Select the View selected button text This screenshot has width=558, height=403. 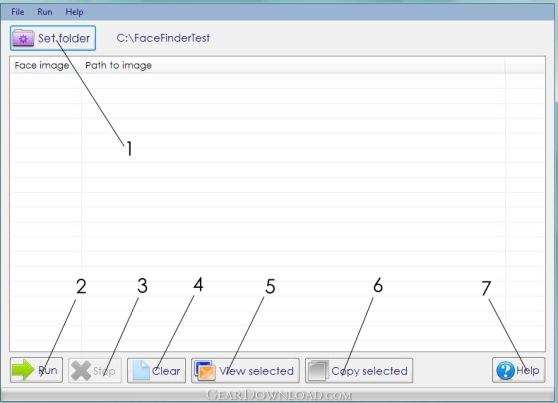point(257,371)
